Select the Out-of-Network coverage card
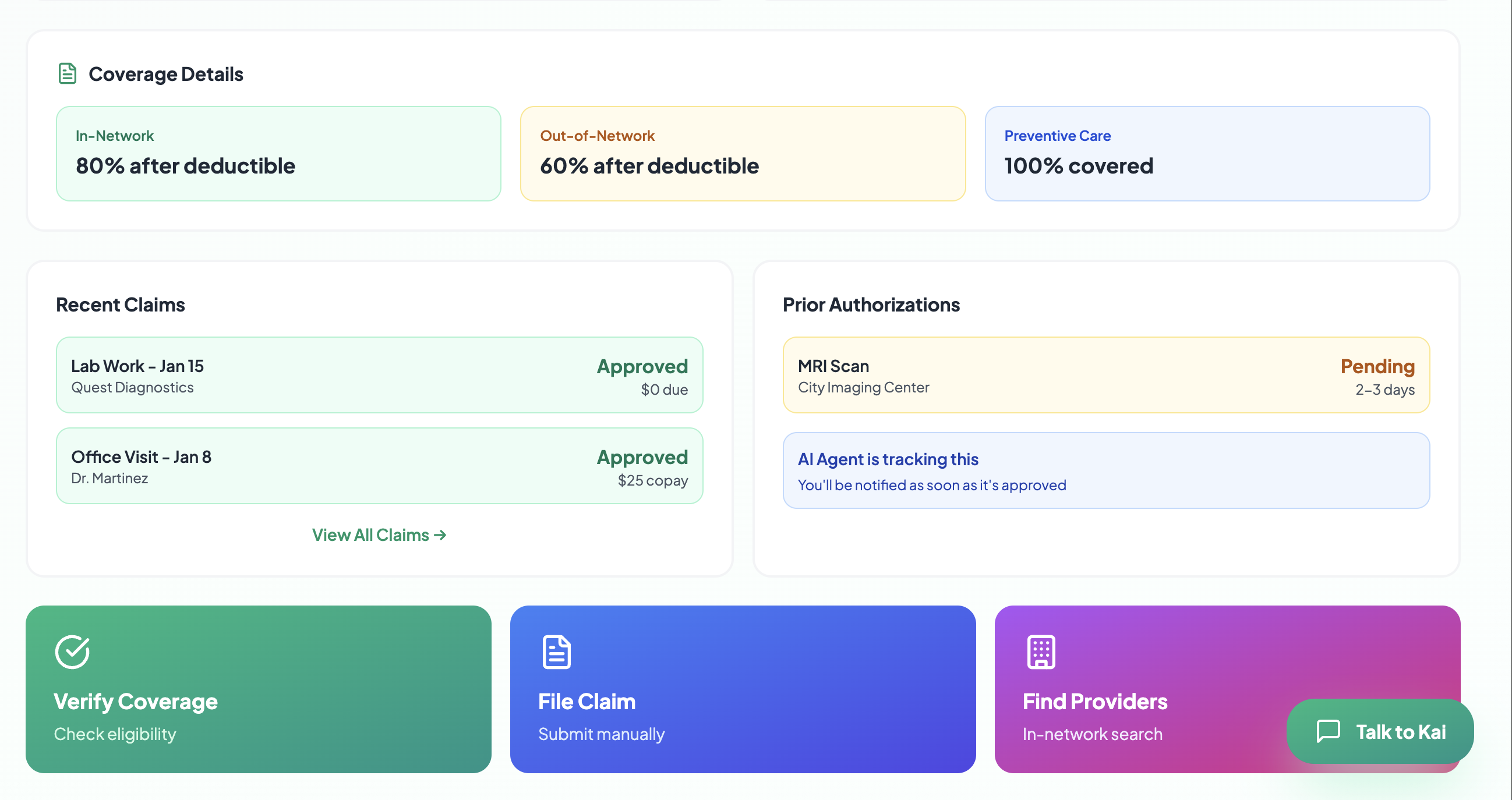Viewport: 1512px width, 800px height. 743,153
